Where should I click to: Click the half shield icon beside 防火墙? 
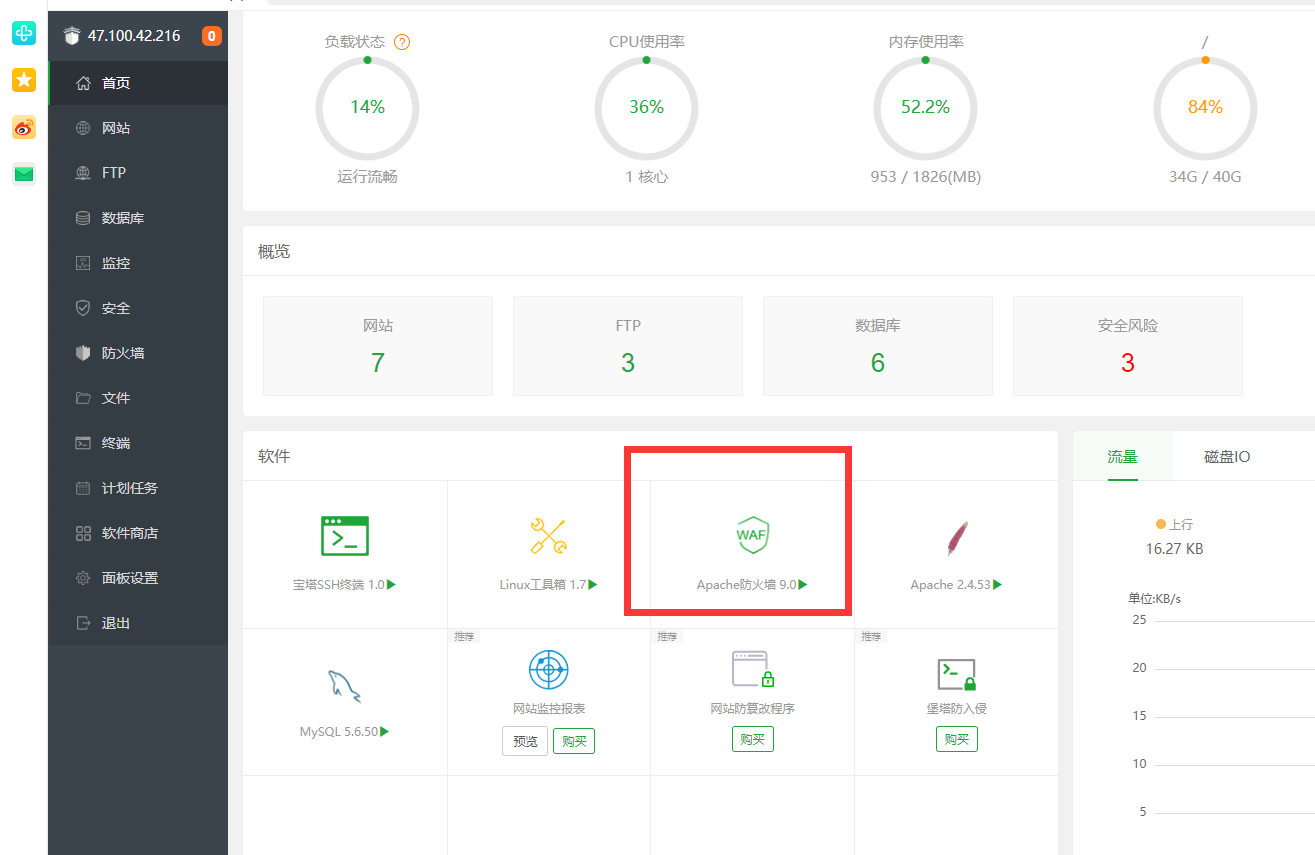tap(84, 353)
